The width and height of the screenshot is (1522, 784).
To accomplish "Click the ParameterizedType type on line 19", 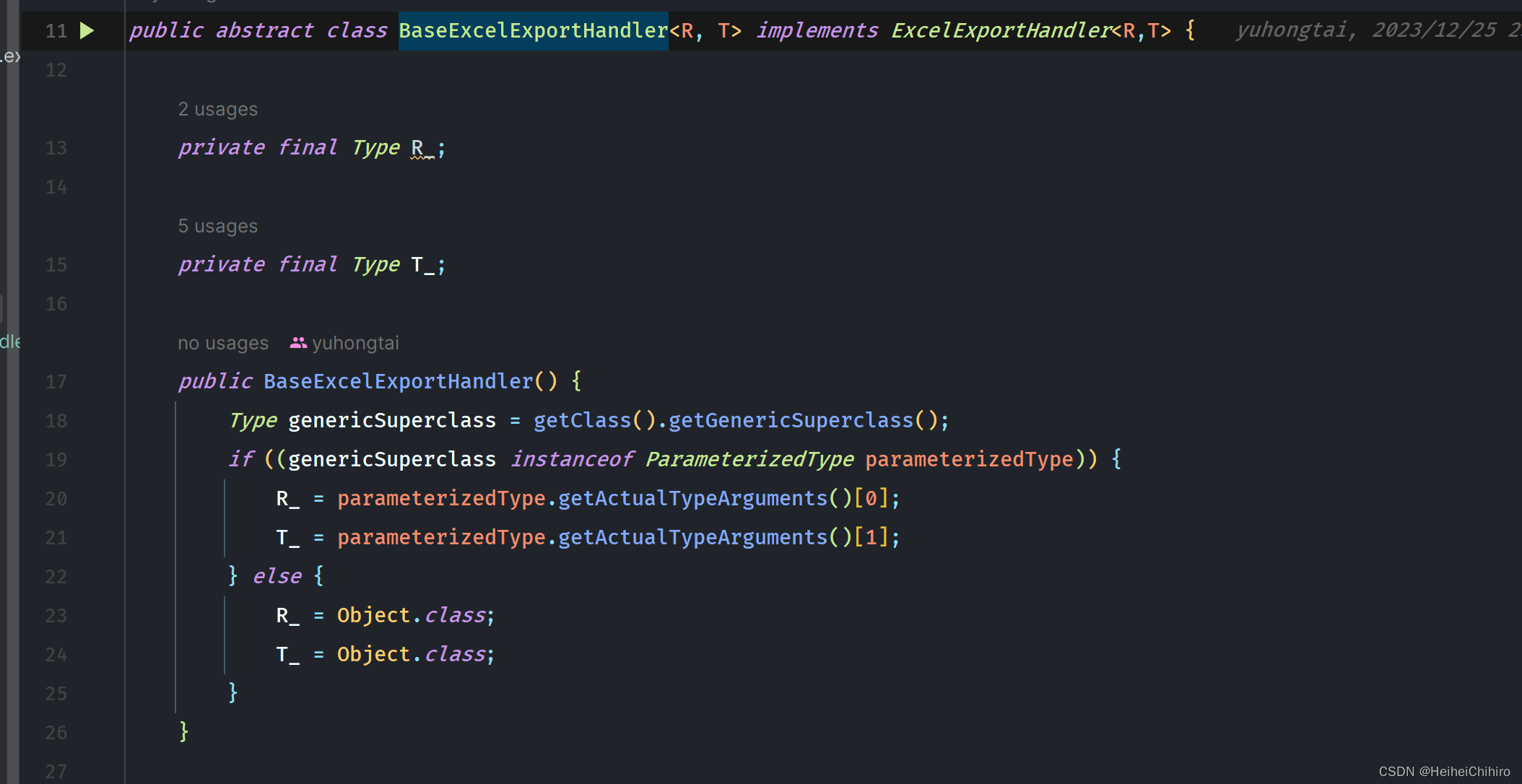I will point(749,459).
